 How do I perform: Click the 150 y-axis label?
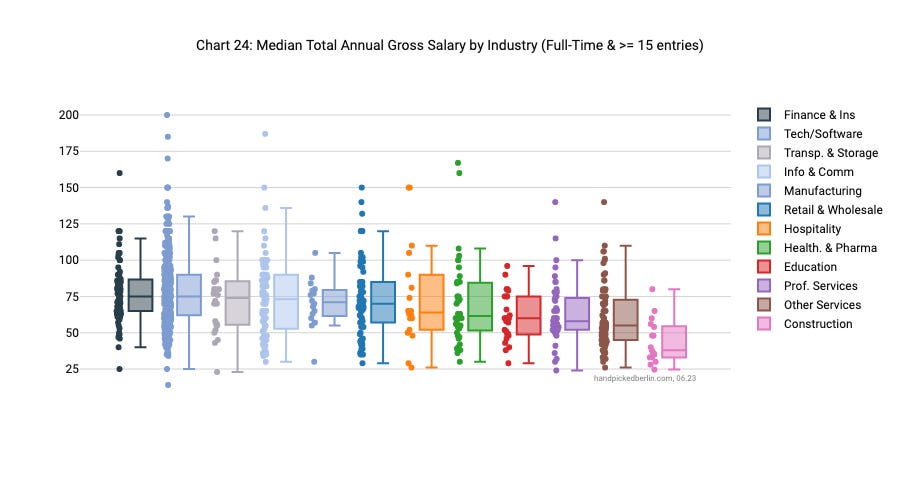click(69, 187)
